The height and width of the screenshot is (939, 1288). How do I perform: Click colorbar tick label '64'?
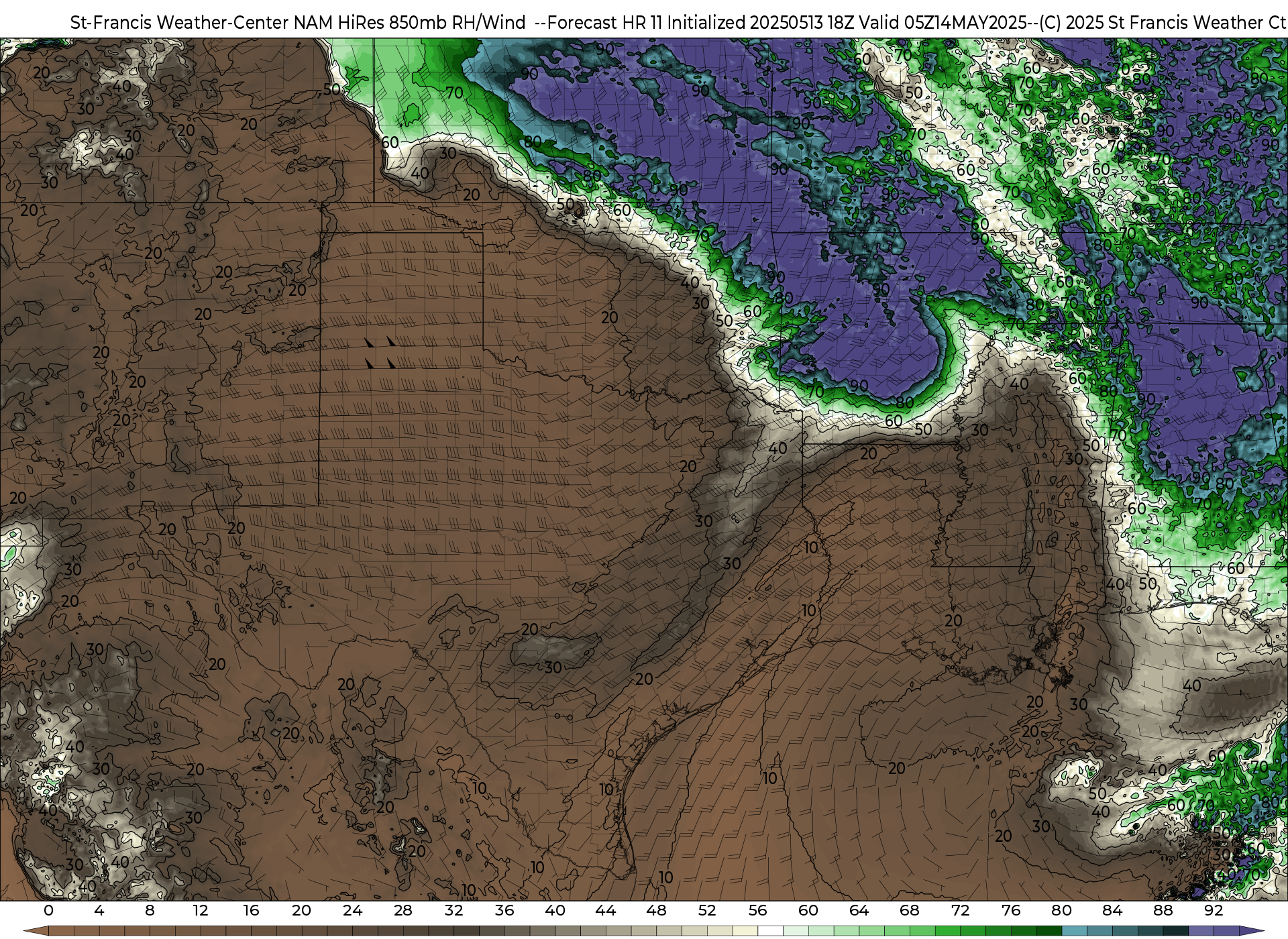pyautogui.click(x=859, y=910)
